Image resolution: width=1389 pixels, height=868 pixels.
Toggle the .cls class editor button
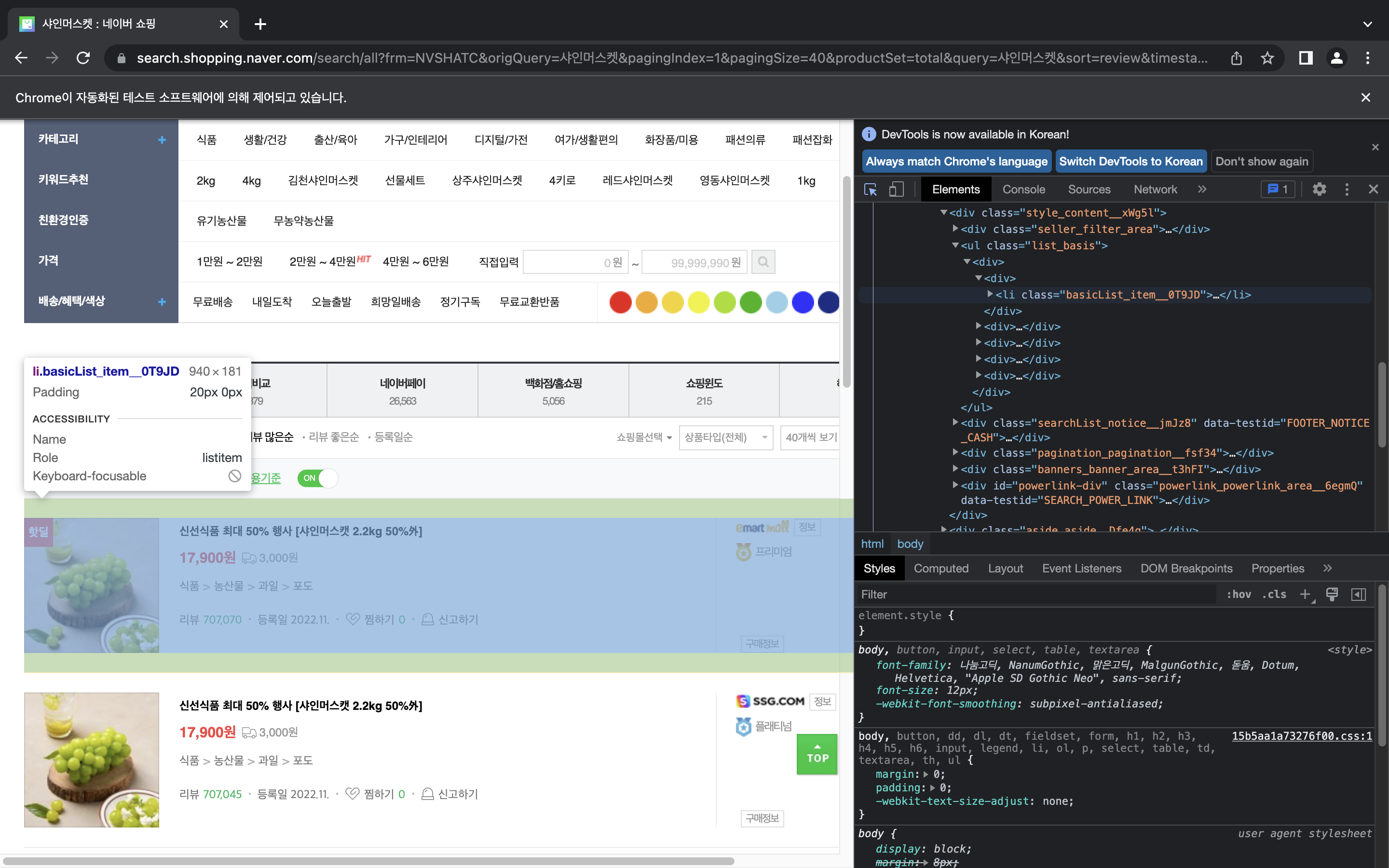click(x=1274, y=594)
